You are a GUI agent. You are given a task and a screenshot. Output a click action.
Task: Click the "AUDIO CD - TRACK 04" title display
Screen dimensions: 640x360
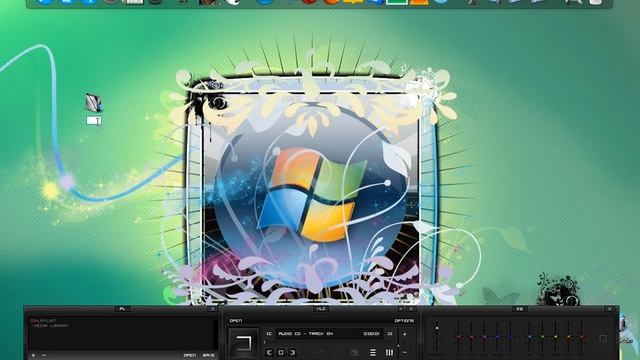[306, 334]
